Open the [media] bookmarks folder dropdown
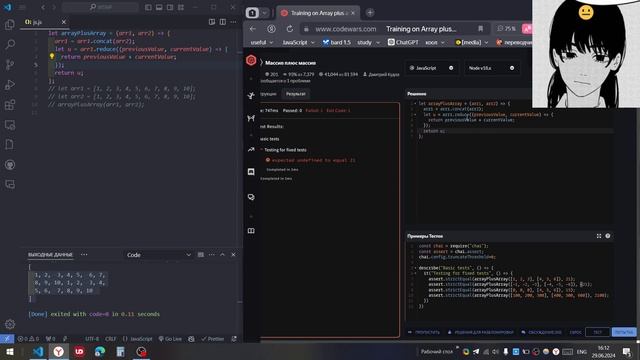The height and width of the screenshot is (360, 640). pyautogui.click(x=471, y=42)
